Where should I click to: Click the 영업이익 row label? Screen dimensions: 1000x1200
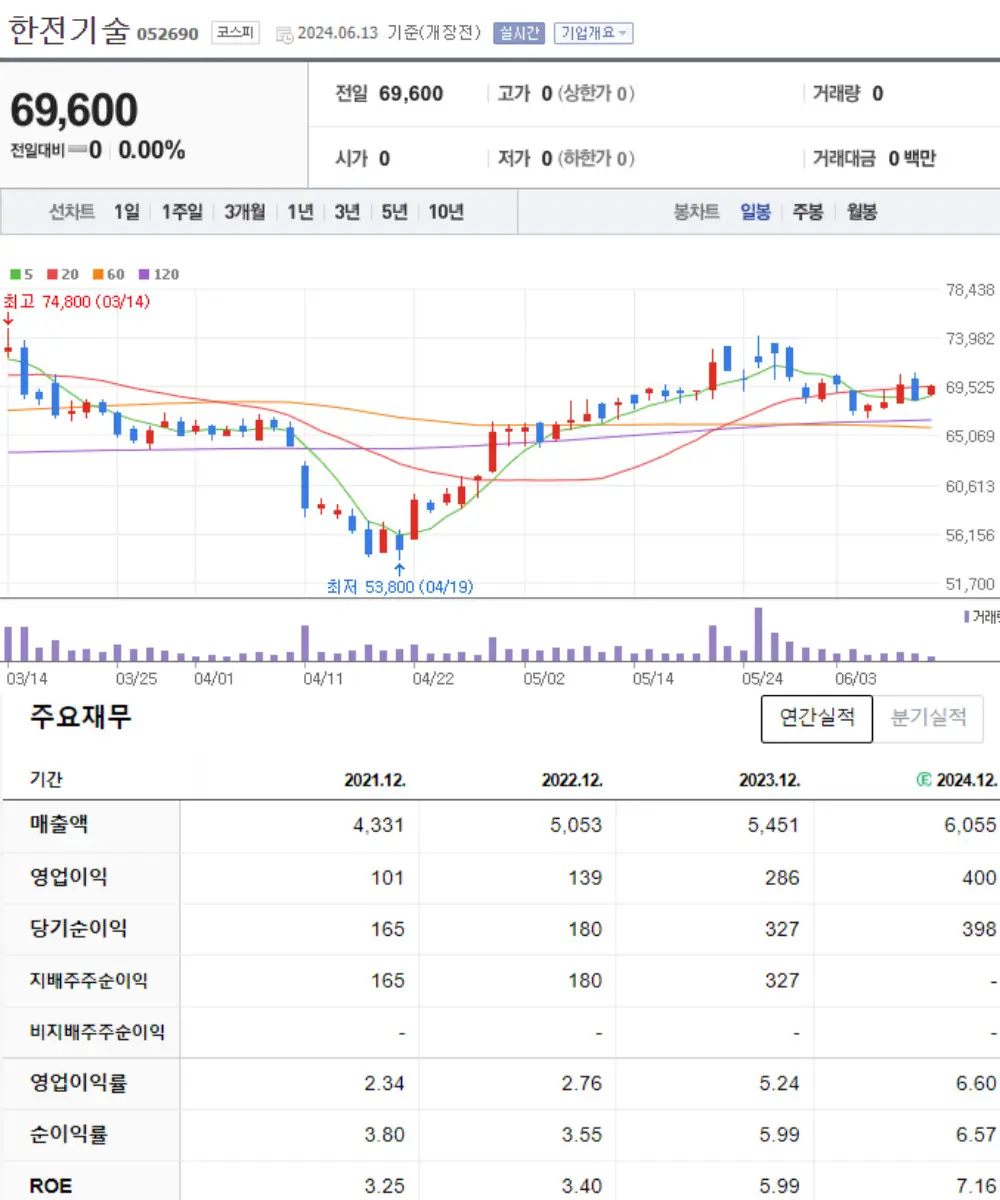[x=68, y=877]
